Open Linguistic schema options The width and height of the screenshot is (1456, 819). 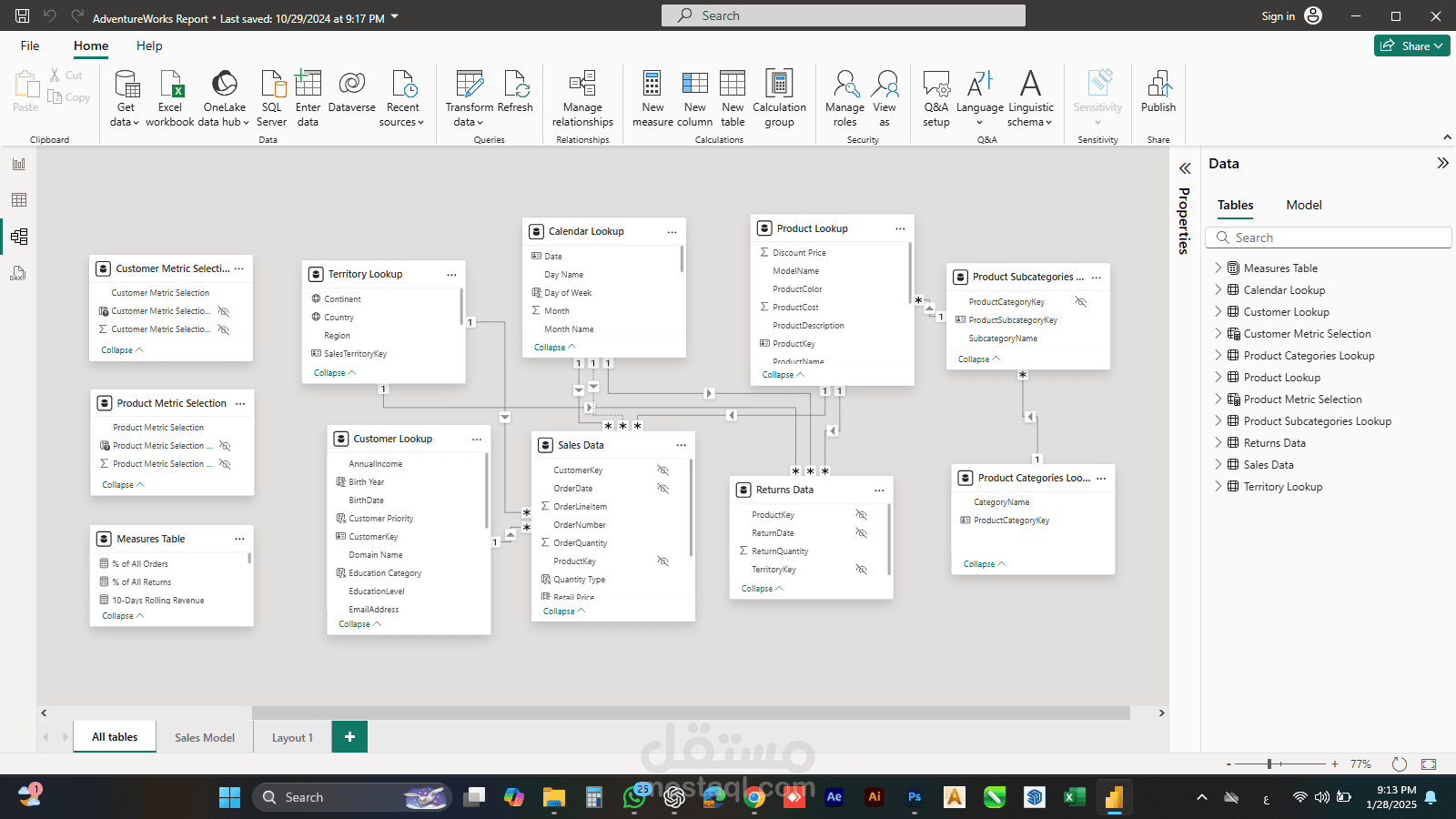tap(1030, 98)
